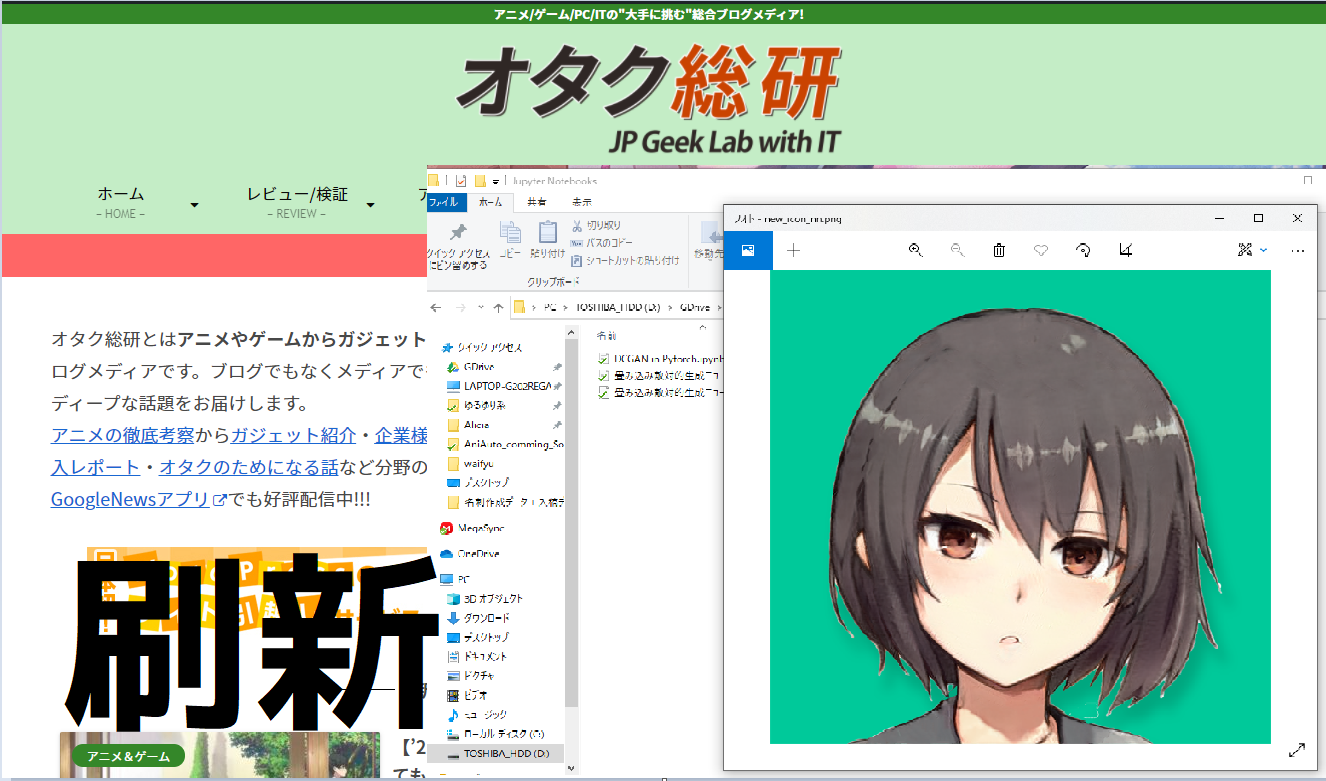Open 3D オブジェクト folder
This screenshot has height=781, width=1326.
[x=484, y=598]
